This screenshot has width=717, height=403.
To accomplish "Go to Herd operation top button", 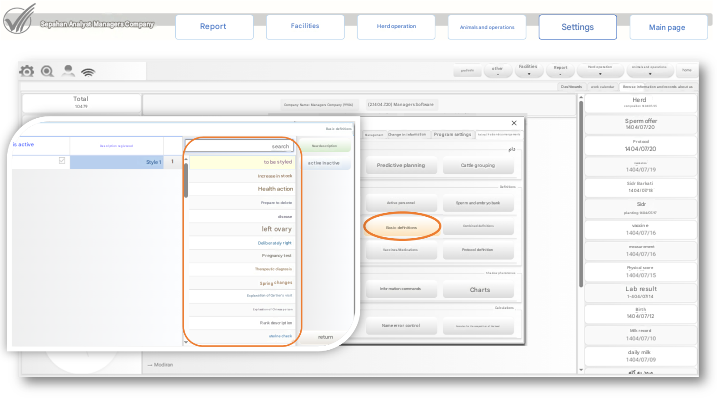I will (x=396, y=27).
